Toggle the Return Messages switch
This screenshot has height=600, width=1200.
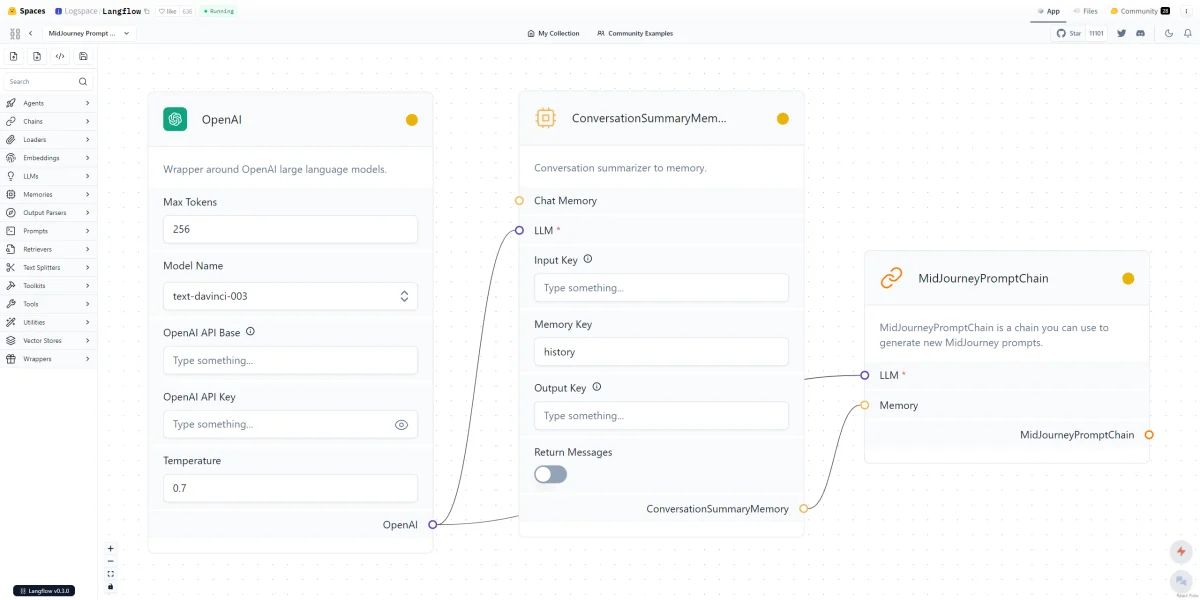click(x=550, y=474)
